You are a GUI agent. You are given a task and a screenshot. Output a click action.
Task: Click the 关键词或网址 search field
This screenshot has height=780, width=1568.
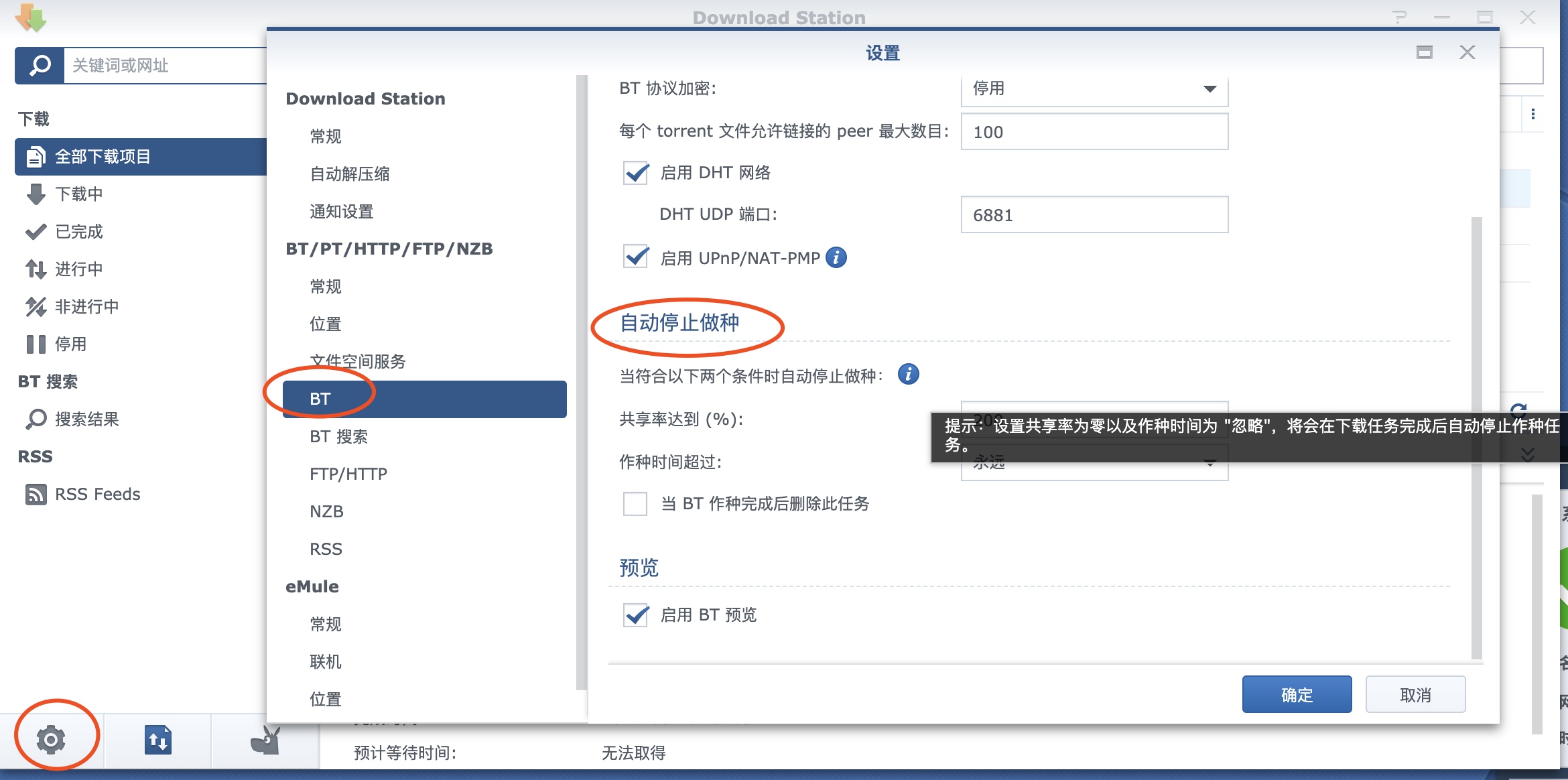pyautogui.click(x=166, y=66)
